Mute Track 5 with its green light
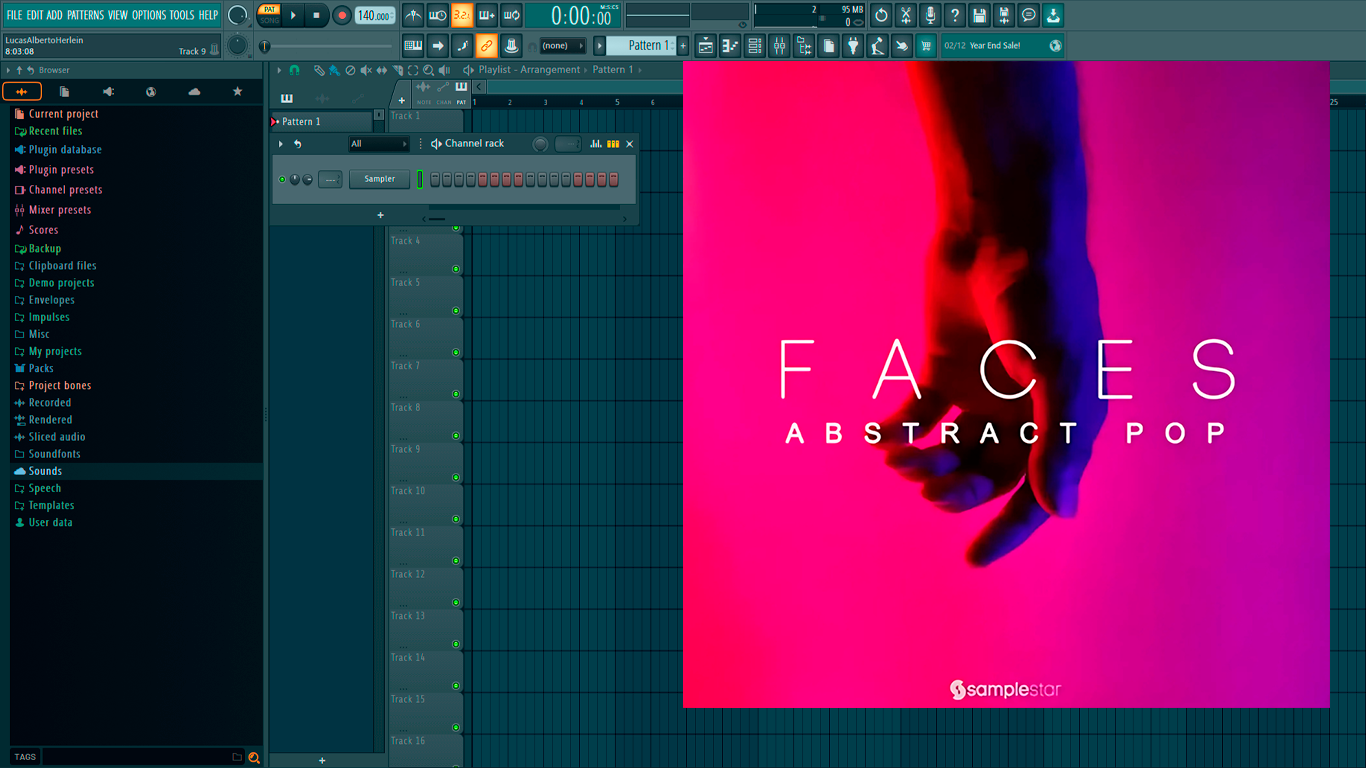This screenshot has width=1366, height=768. click(x=456, y=310)
